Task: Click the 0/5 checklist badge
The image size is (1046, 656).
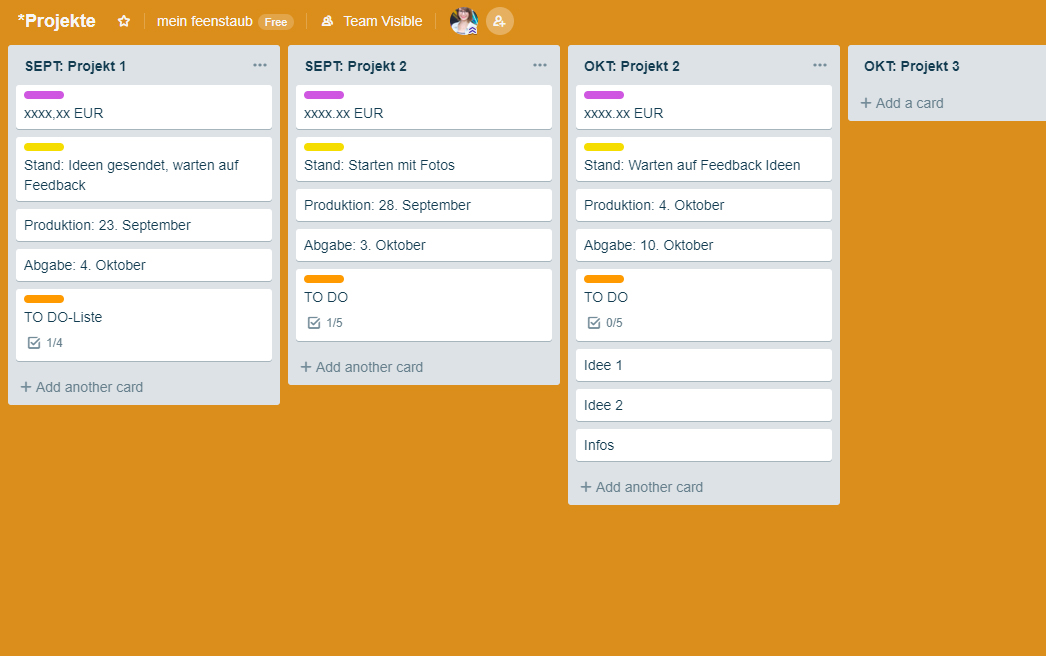Action: [x=605, y=323]
